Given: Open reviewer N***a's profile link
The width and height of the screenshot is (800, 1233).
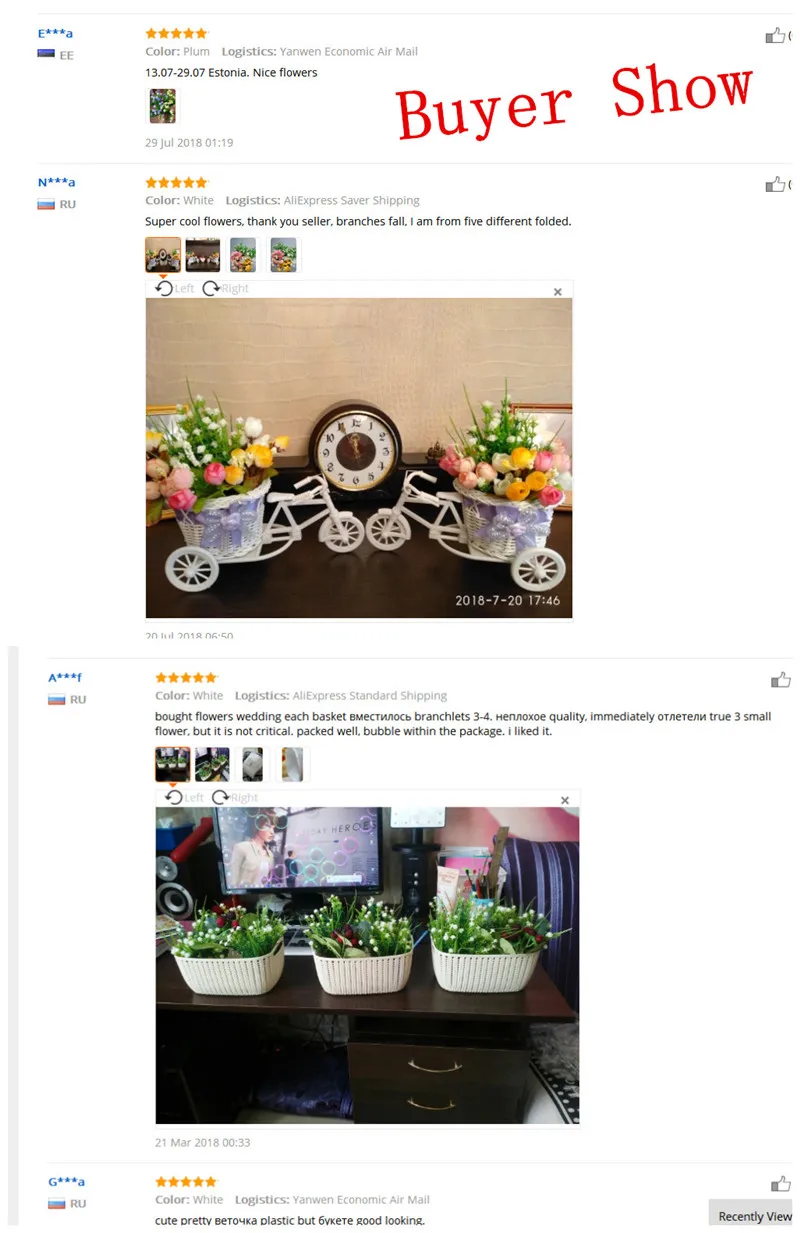Looking at the screenshot, I should coord(56,182).
